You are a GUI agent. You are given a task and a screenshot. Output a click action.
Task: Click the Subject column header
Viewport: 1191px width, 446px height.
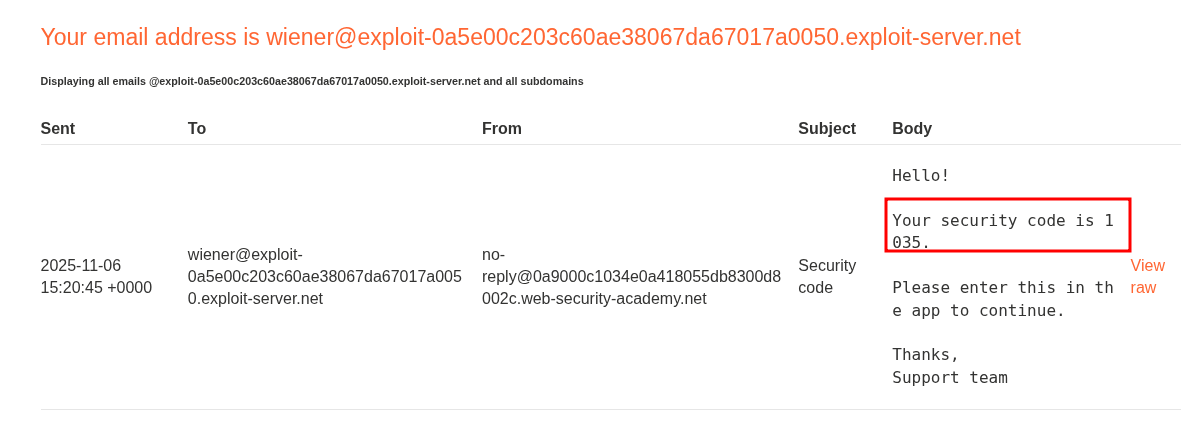pyautogui.click(x=827, y=128)
